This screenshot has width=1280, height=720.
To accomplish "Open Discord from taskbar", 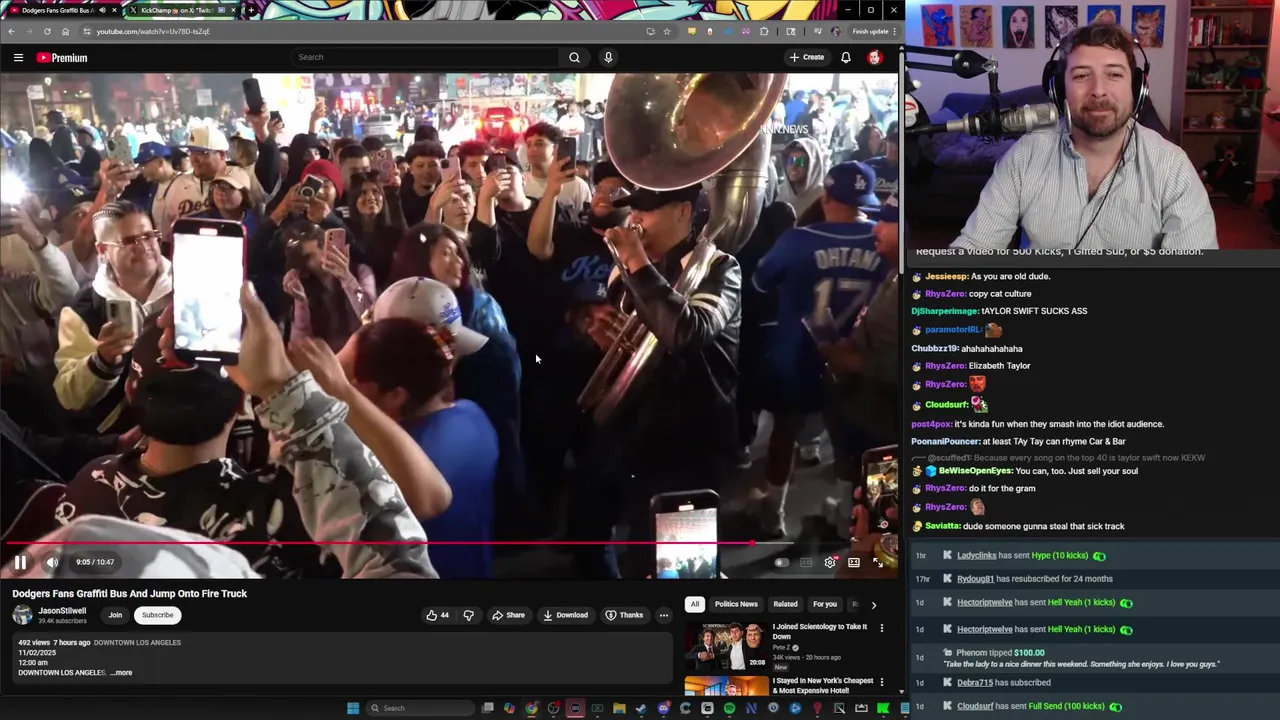I will 663,708.
